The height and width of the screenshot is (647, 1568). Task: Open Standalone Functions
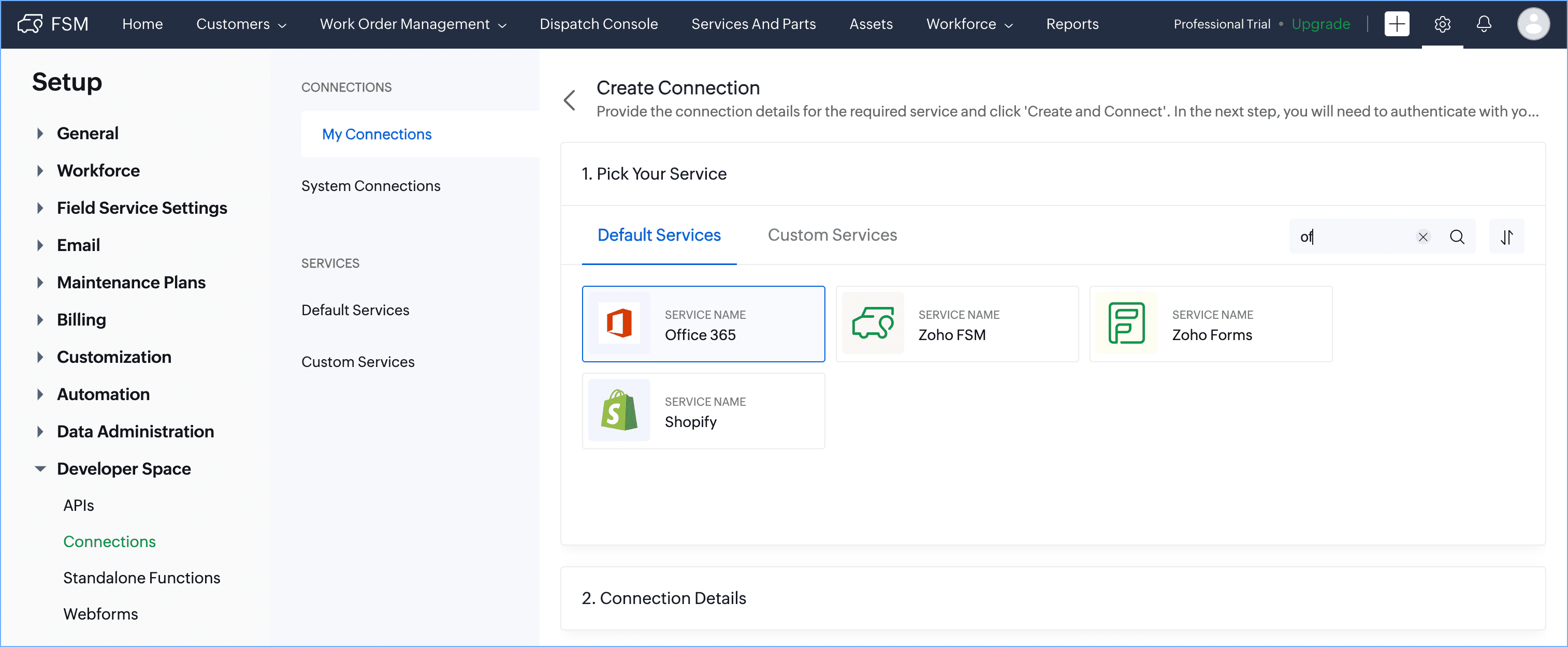(x=142, y=578)
